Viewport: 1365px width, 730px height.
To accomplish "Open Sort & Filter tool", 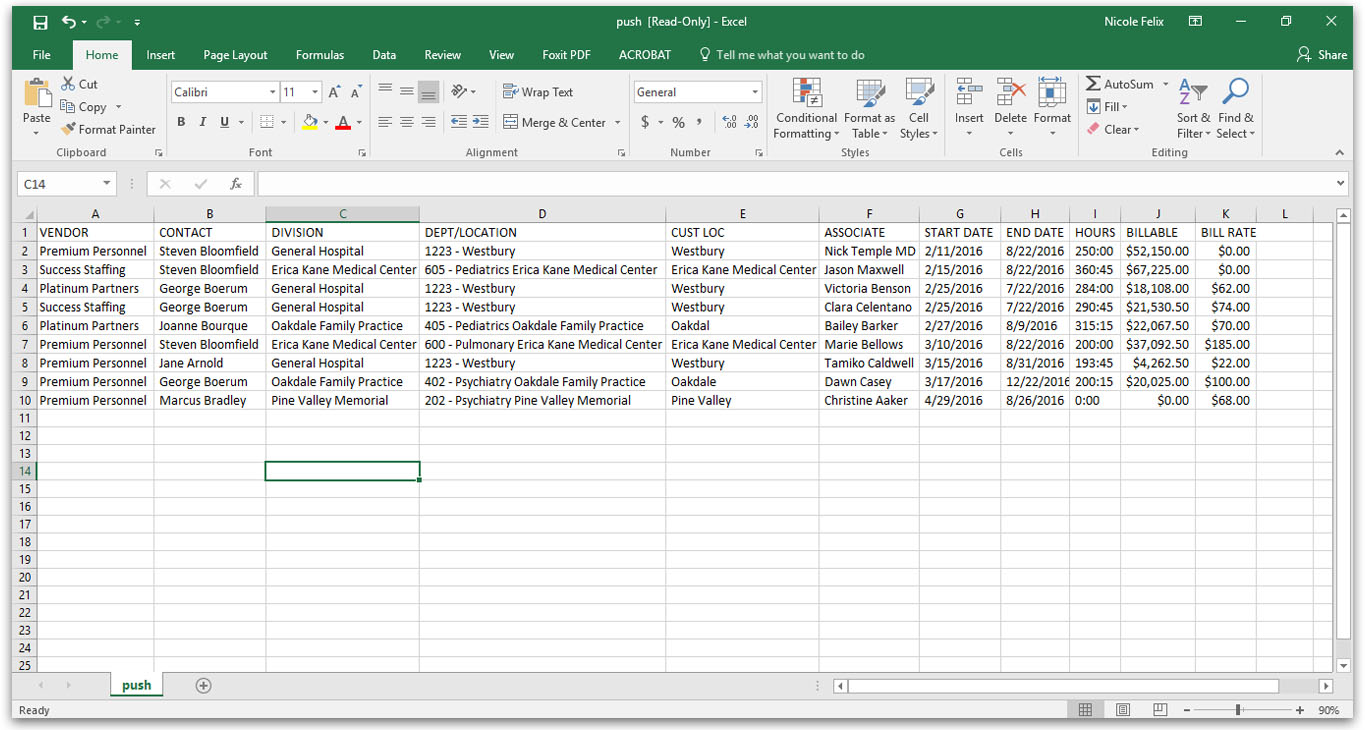I will click(x=1192, y=108).
